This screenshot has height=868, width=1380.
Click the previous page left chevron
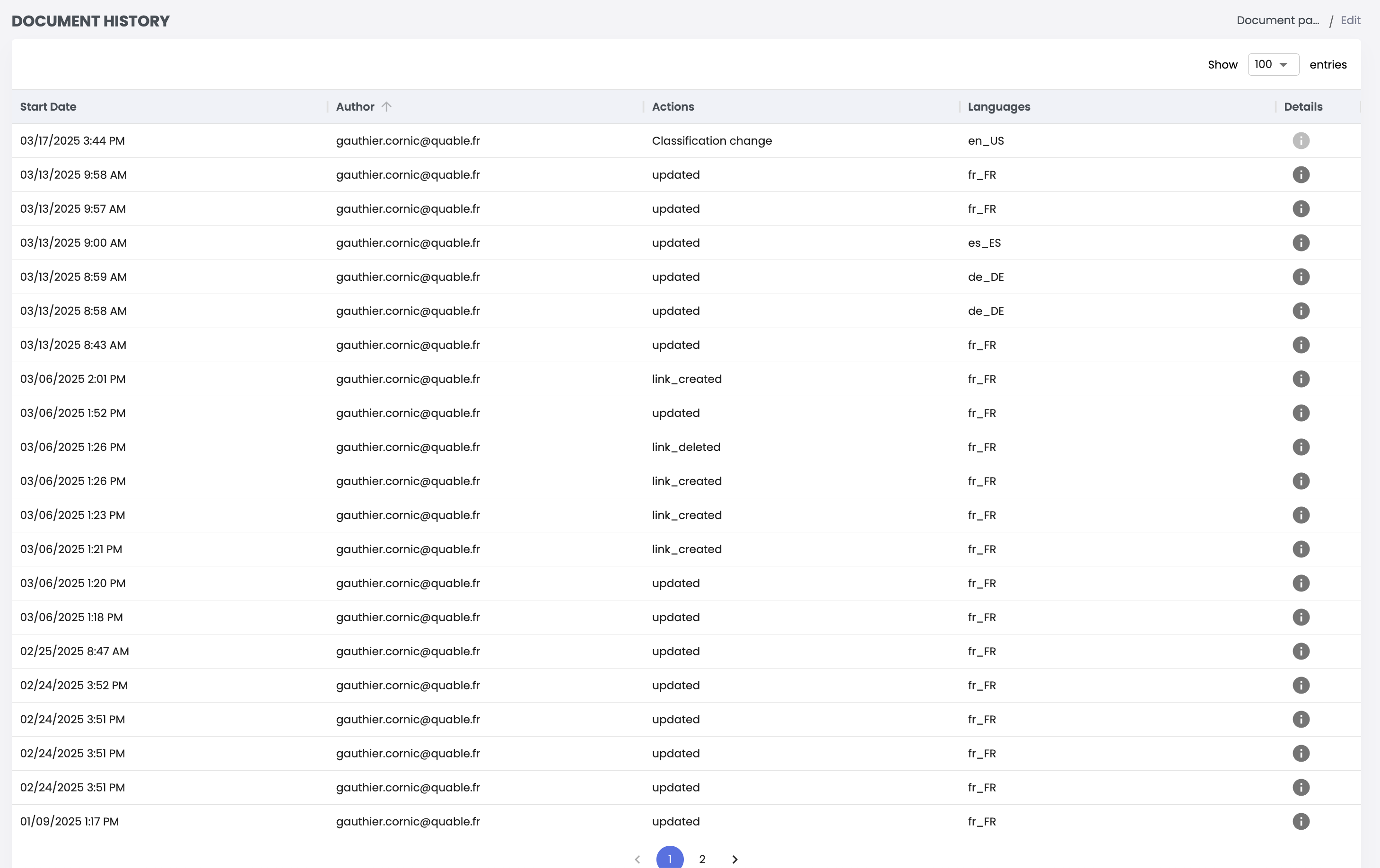click(x=638, y=859)
